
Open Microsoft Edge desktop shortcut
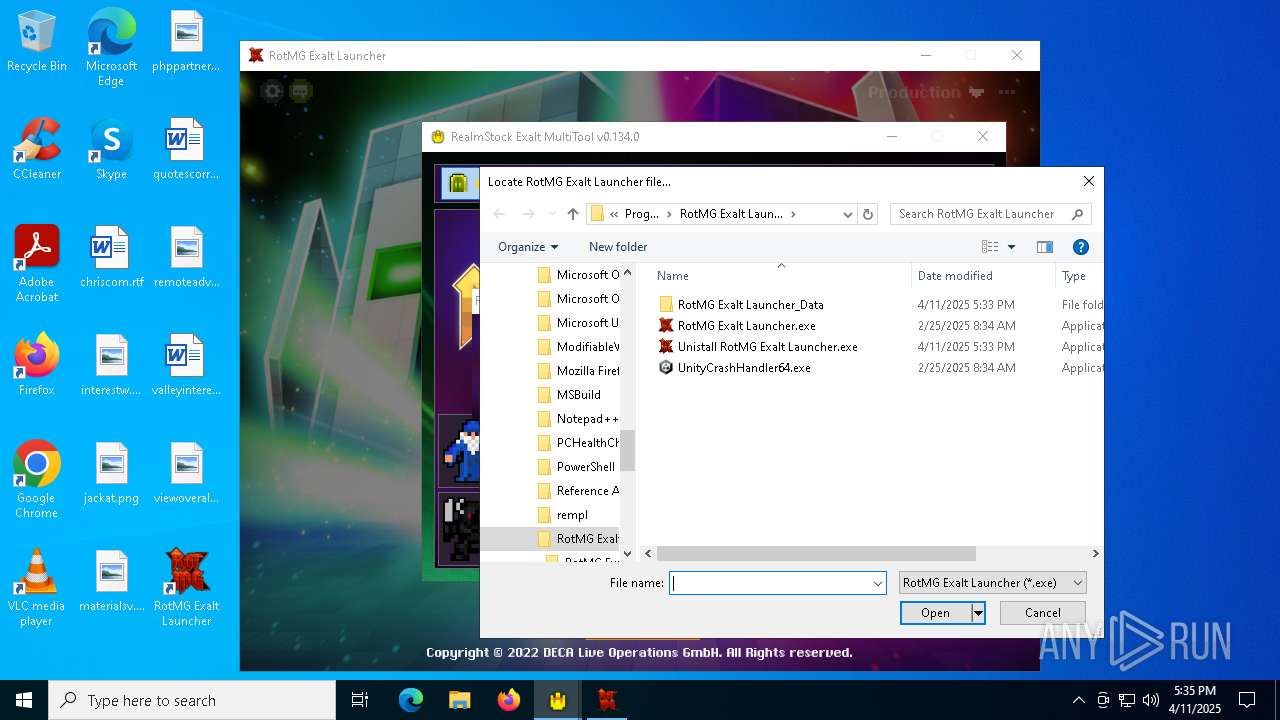click(x=111, y=48)
